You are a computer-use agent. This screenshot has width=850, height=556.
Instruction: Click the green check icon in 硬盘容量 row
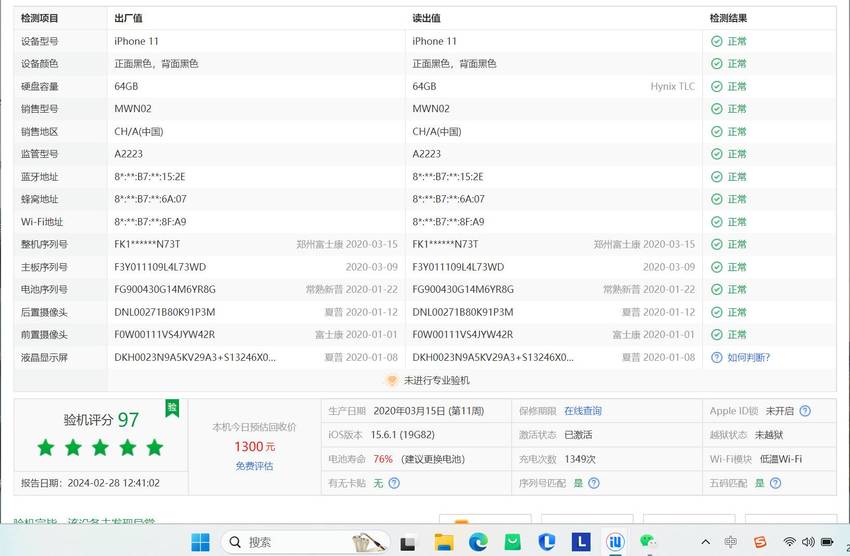[x=717, y=86]
